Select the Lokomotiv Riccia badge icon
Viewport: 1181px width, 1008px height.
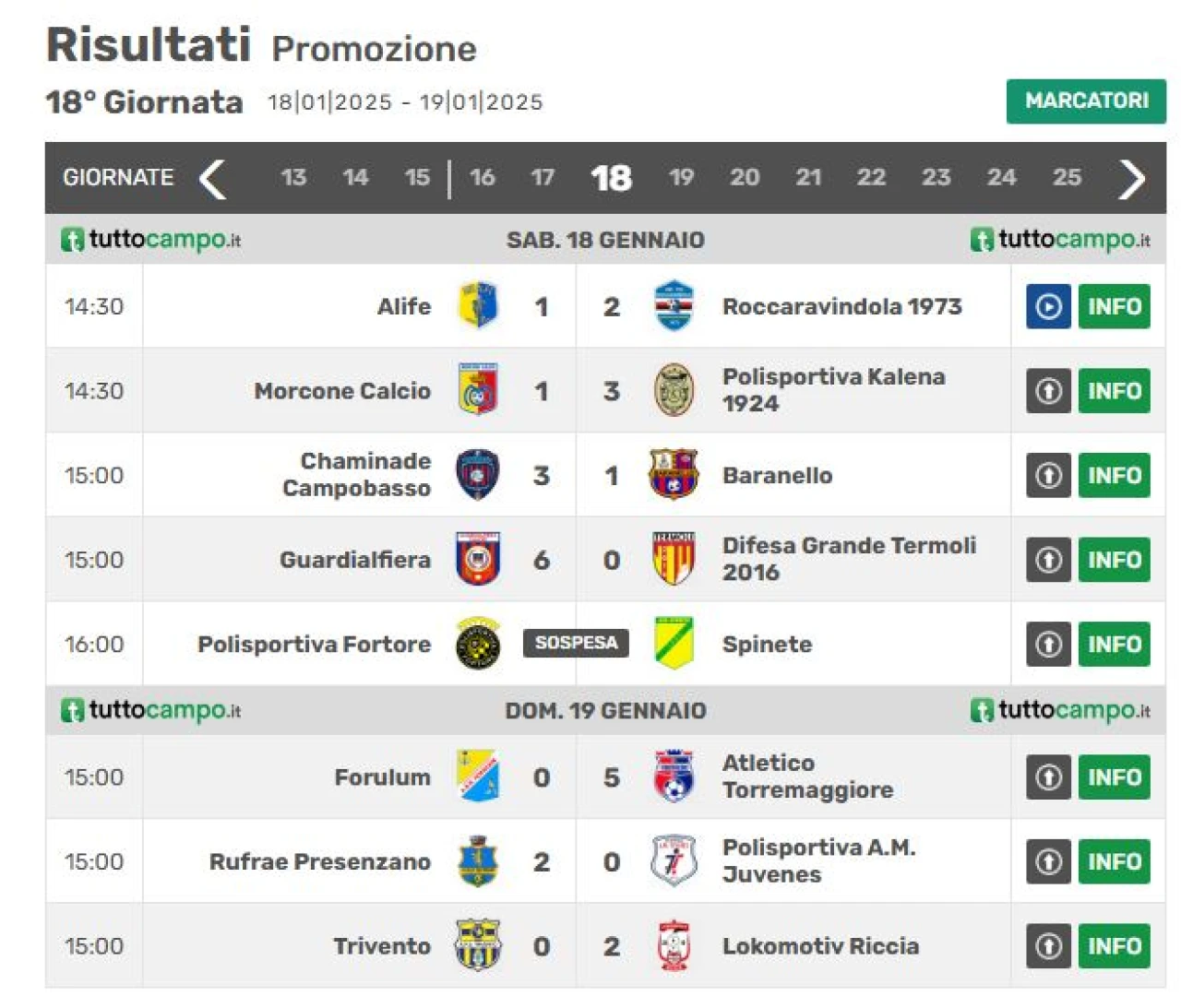point(674,945)
